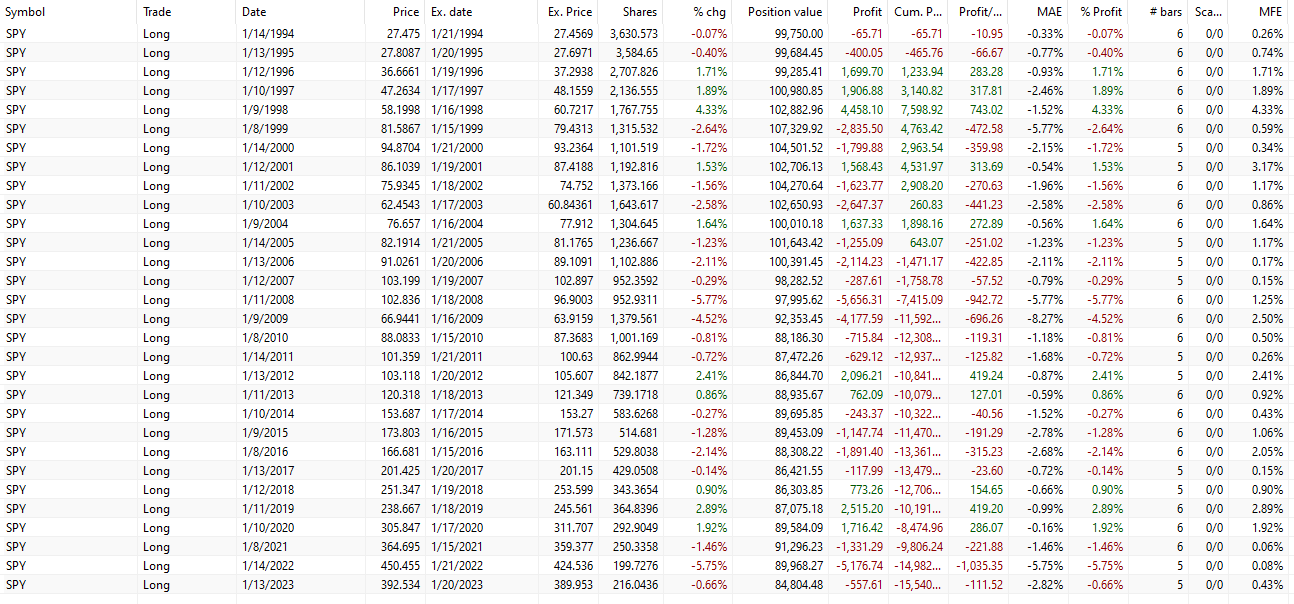Viewport: 1294px width, 604px height.
Task: Sort by the Shares column header
Action: [x=640, y=12]
